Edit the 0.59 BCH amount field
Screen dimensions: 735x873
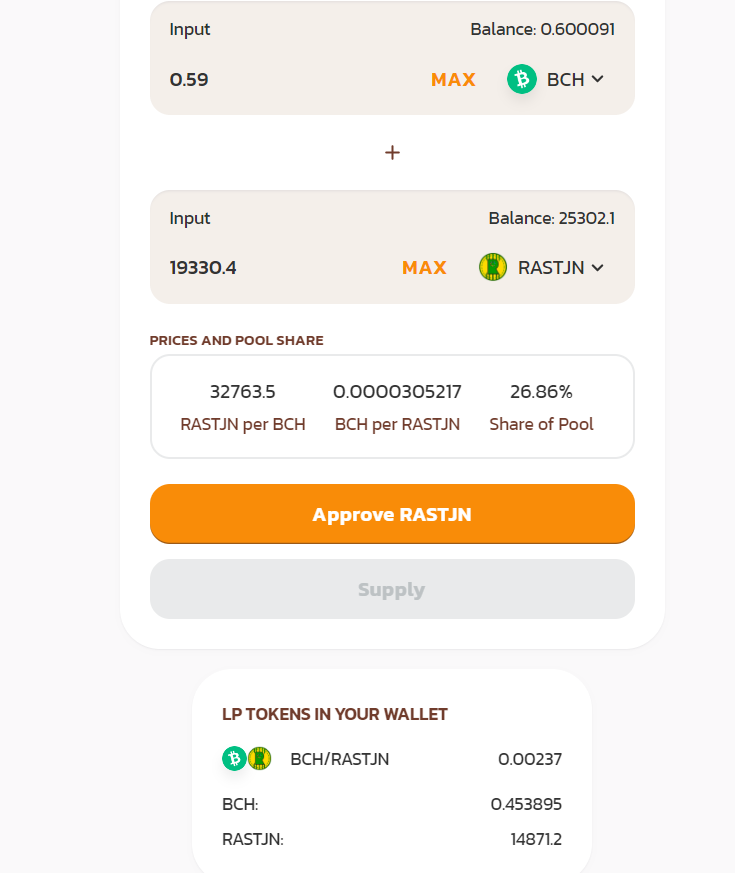tap(290, 80)
